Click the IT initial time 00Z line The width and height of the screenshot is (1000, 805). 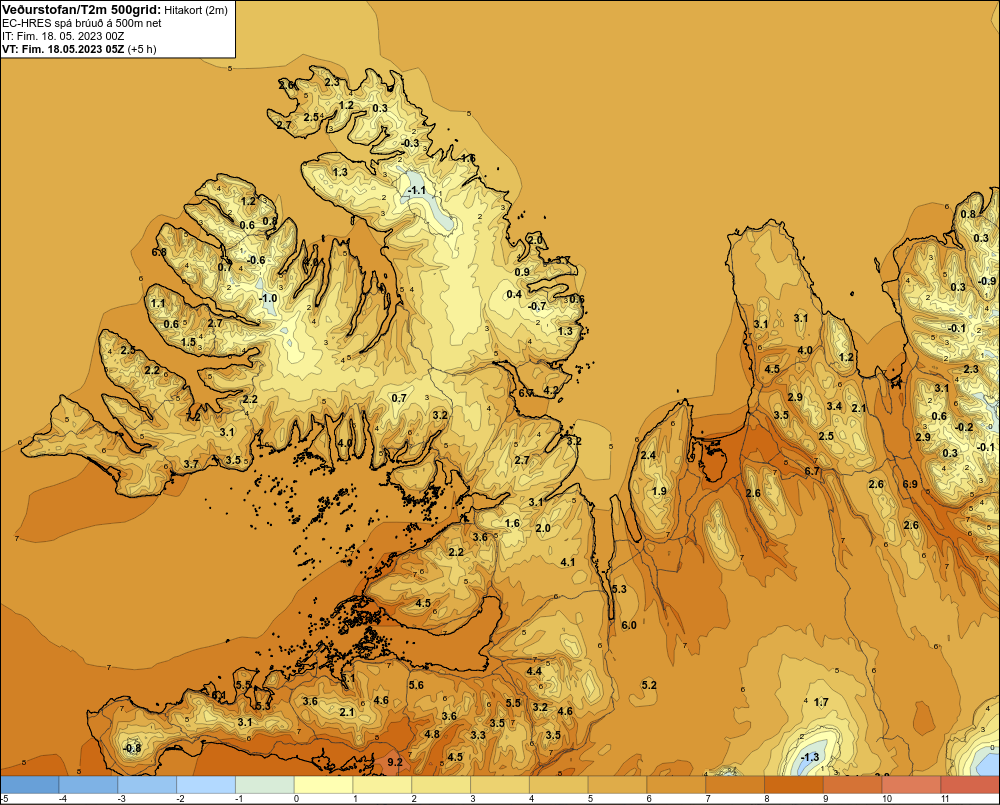point(63,36)
